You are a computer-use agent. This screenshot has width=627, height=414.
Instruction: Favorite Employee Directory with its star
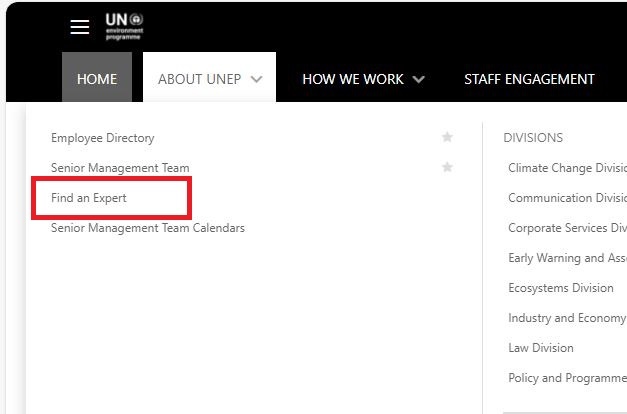(x=447, y=137)
